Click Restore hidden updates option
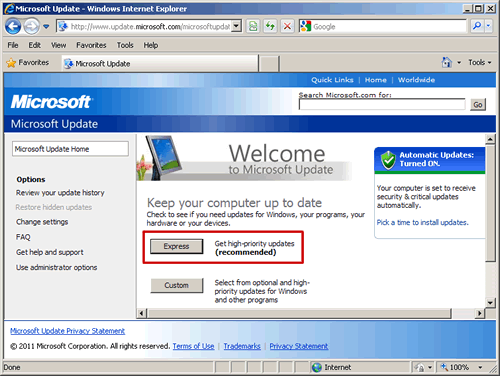This screenshot has width=500, height=376. (54, 207)
